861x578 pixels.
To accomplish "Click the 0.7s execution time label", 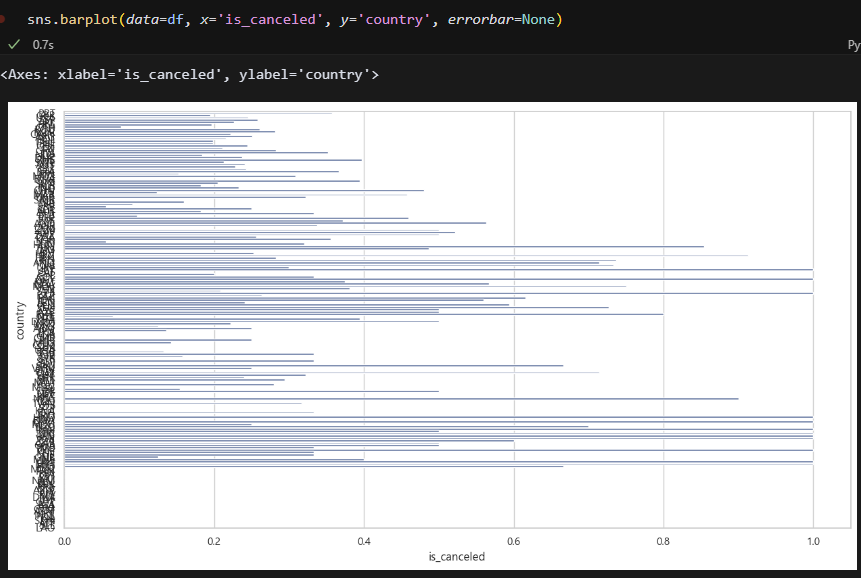I will click(x=43, y=45).
